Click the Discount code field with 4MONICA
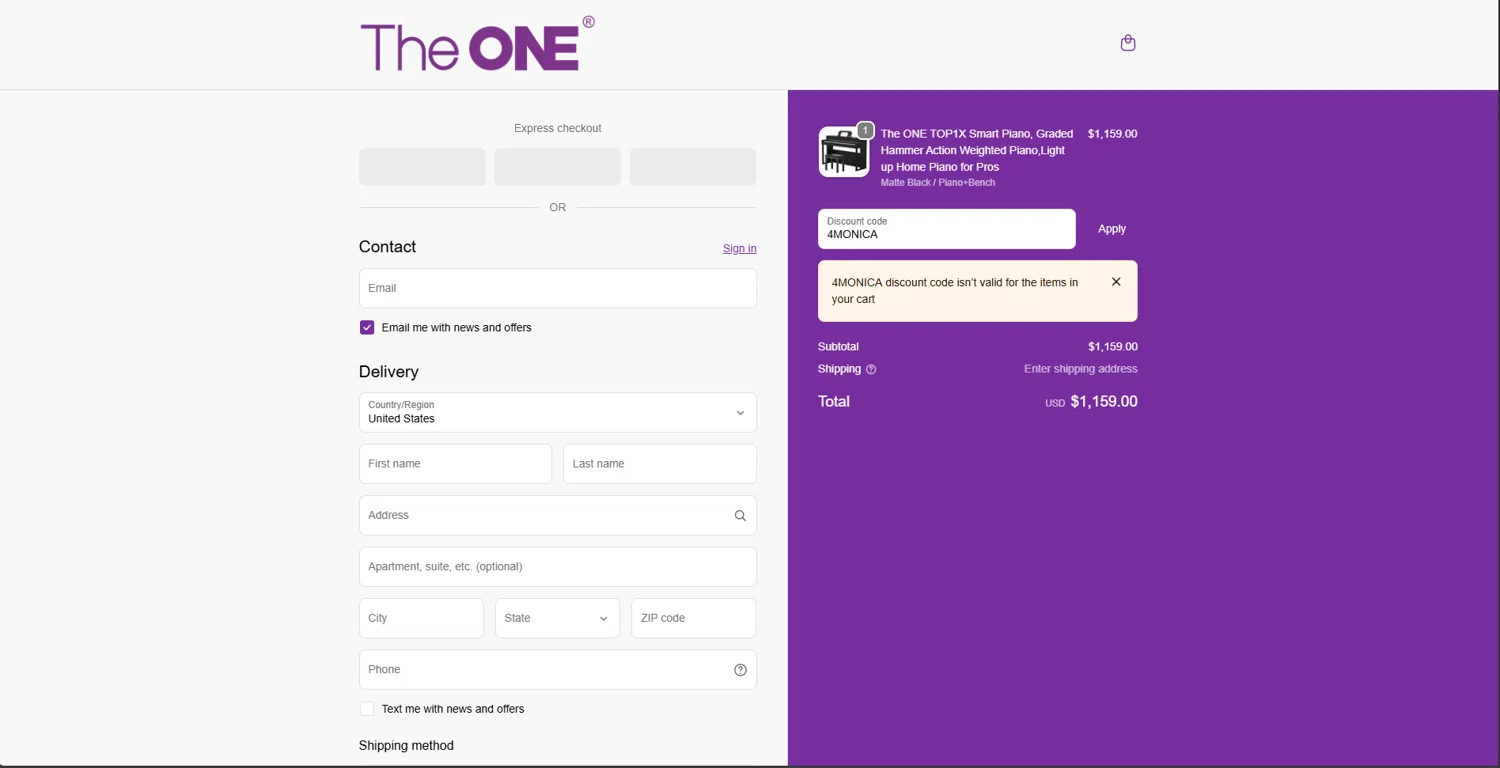 pyautogui.click(x=947, y=229)
